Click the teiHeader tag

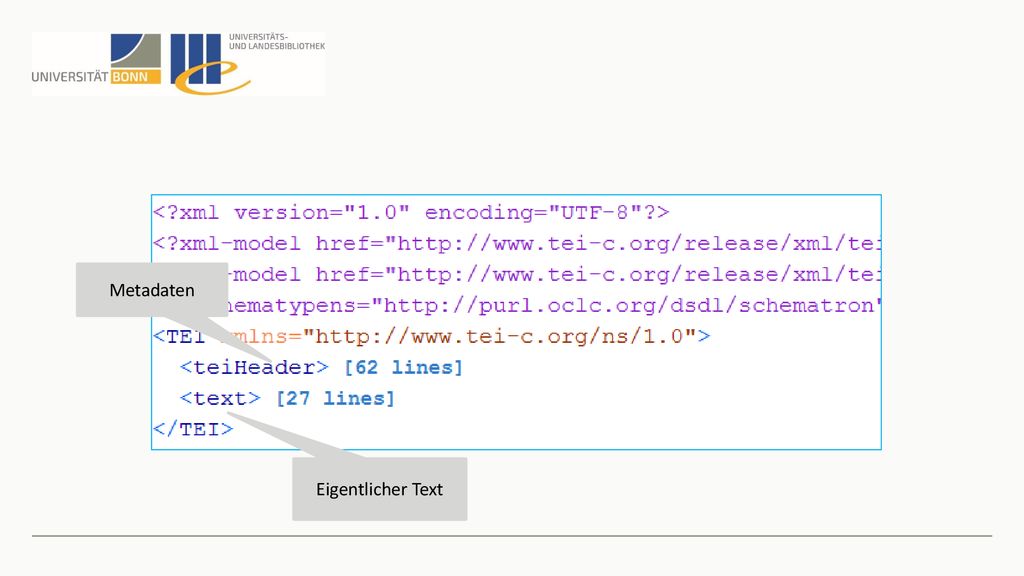[x=254, y=368]
